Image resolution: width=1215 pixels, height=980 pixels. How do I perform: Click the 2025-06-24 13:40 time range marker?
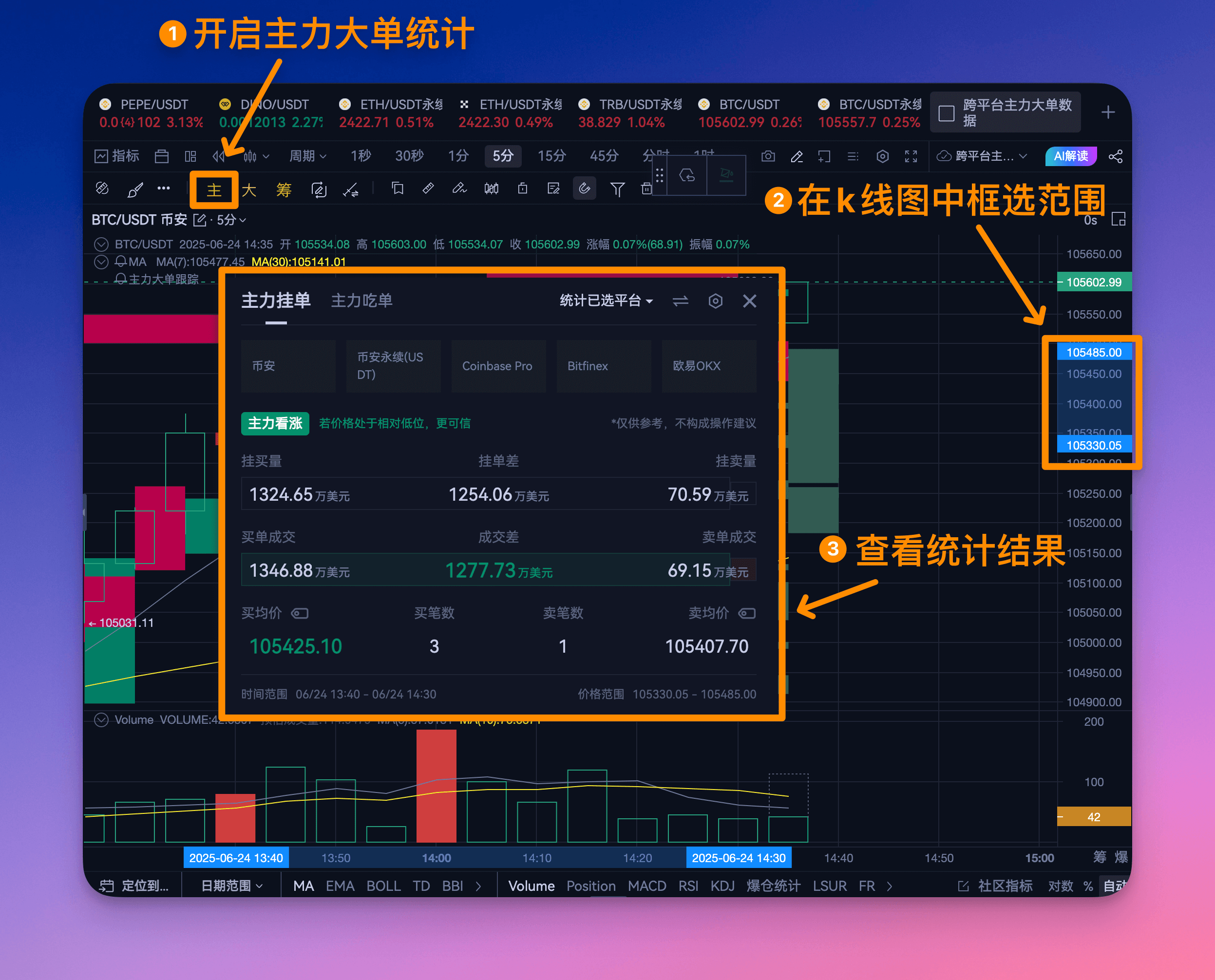pyautogui.click(x=236, y=858)
